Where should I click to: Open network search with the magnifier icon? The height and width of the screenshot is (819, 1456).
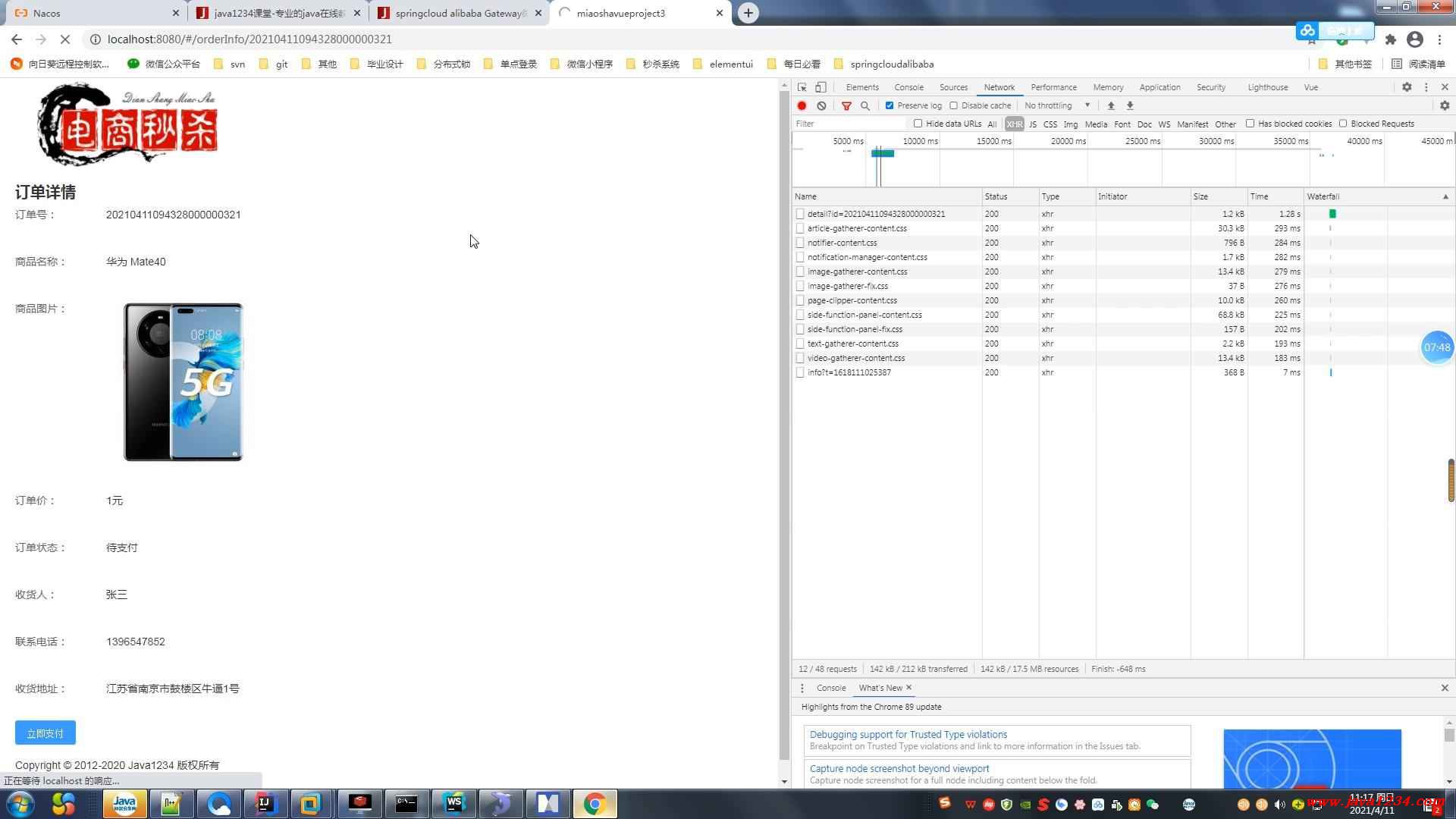tap(865, 105)
